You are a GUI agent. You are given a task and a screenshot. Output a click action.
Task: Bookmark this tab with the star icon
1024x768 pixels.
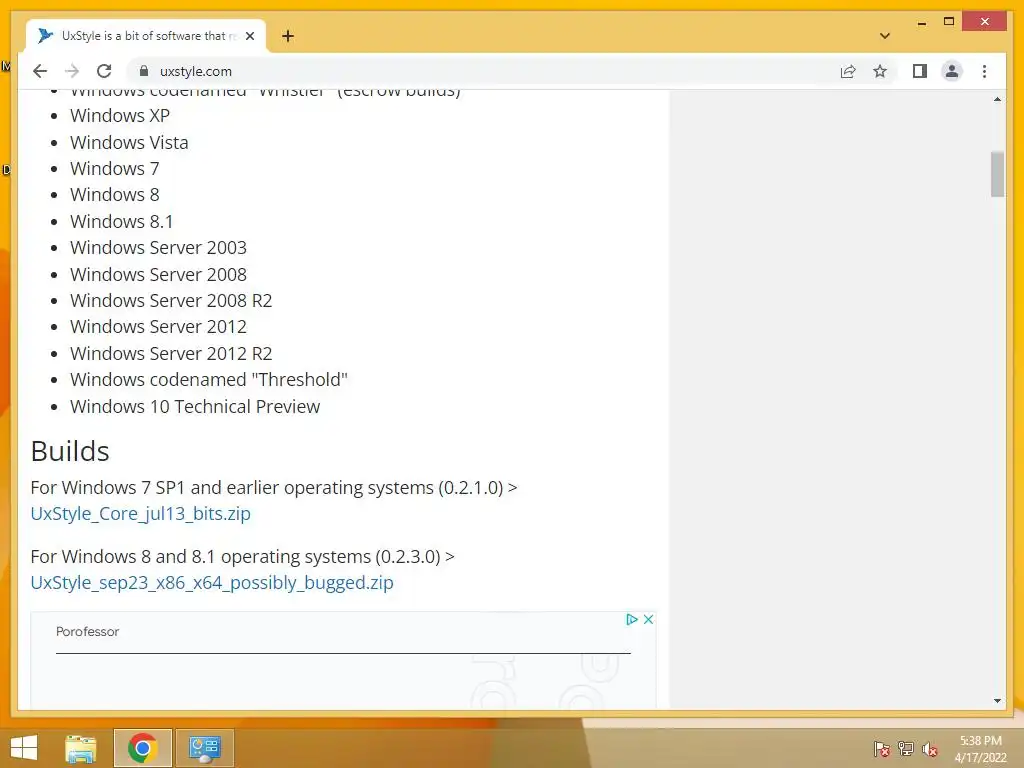pos(880,71)
